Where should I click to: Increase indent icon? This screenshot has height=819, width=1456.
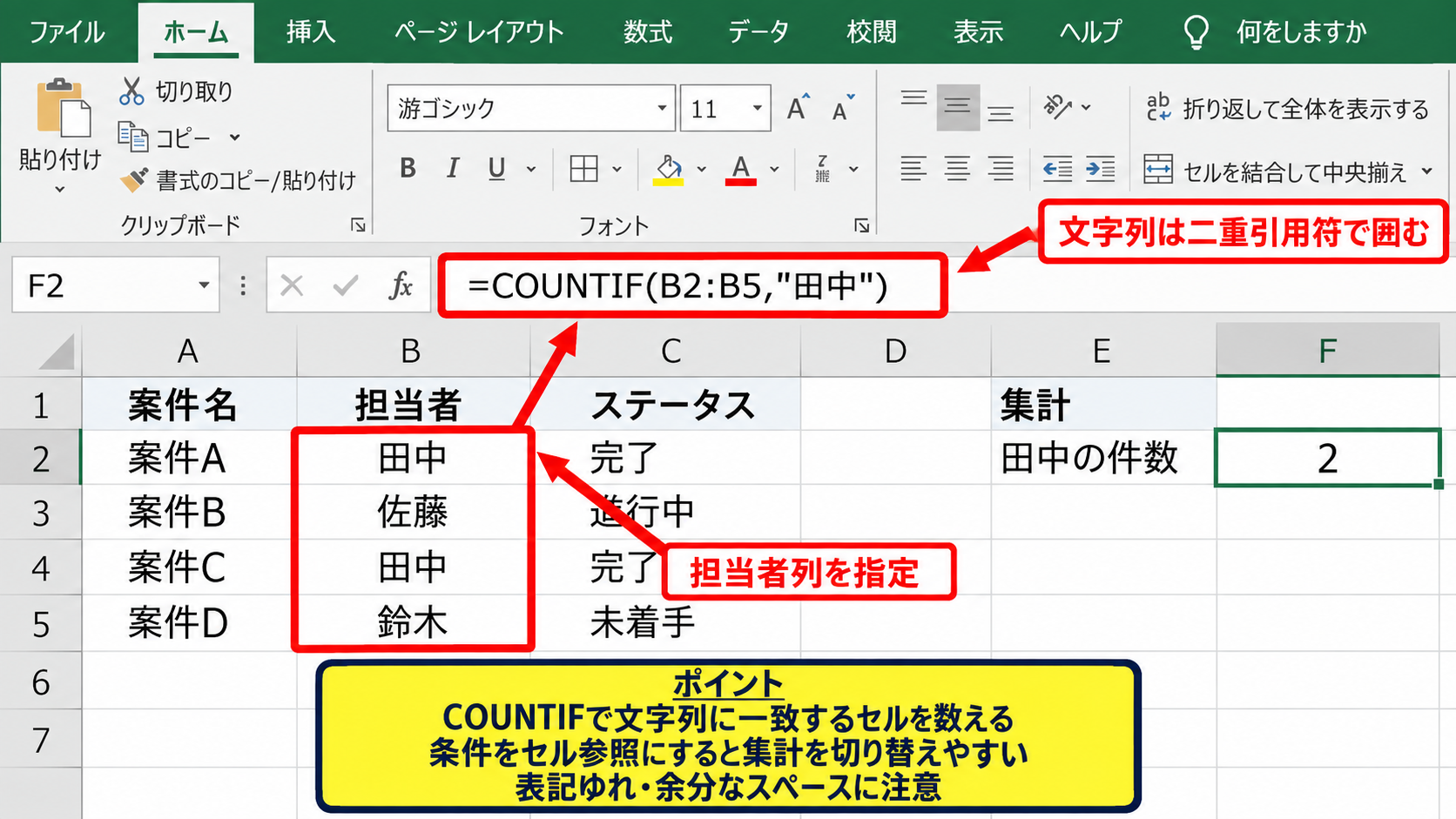[x=1100, y=169]
